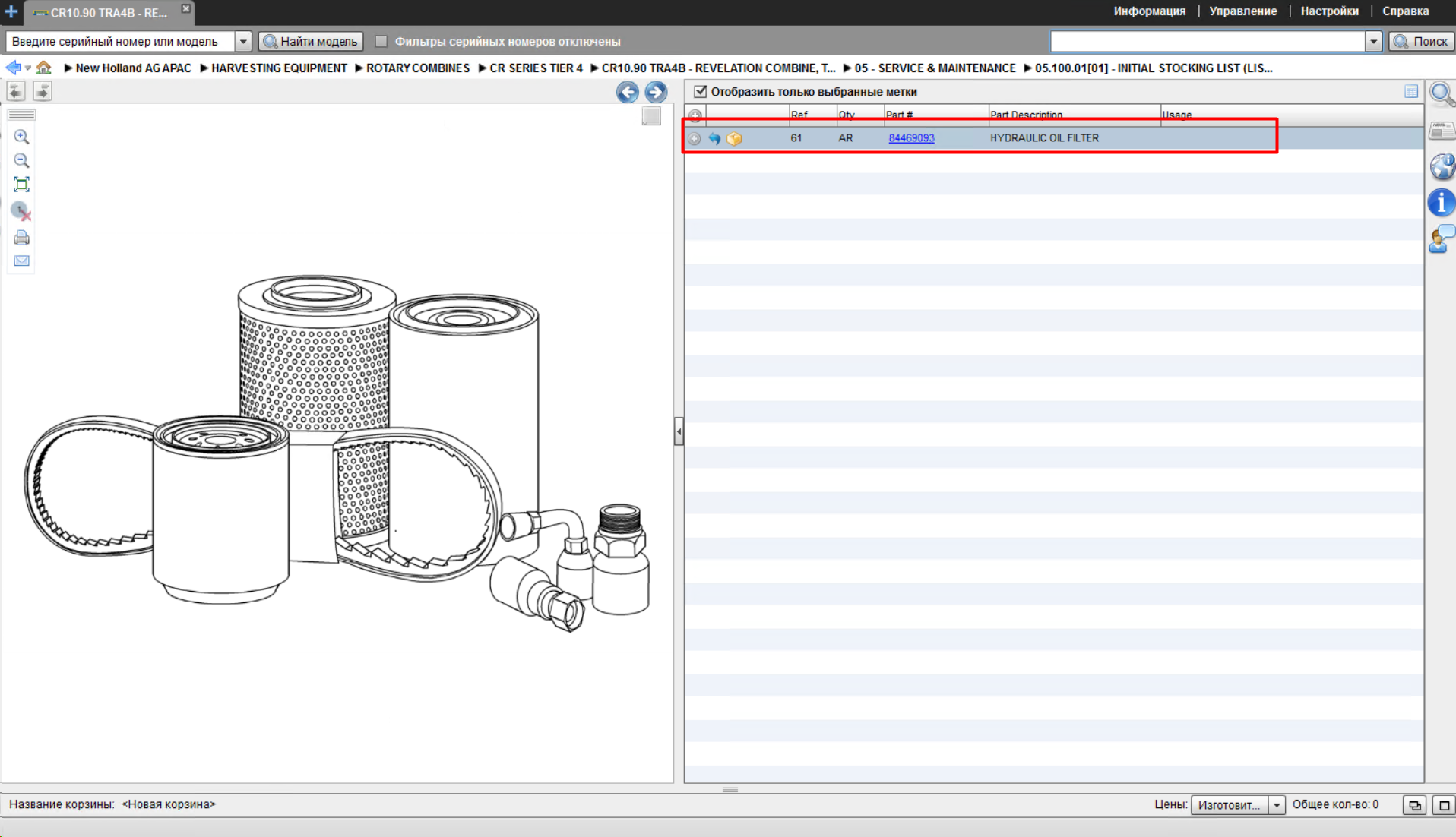The width and height of the screenshot is (1456, 837).
Task: Click the Найти модель button
Action: click(x=311, y=42)
